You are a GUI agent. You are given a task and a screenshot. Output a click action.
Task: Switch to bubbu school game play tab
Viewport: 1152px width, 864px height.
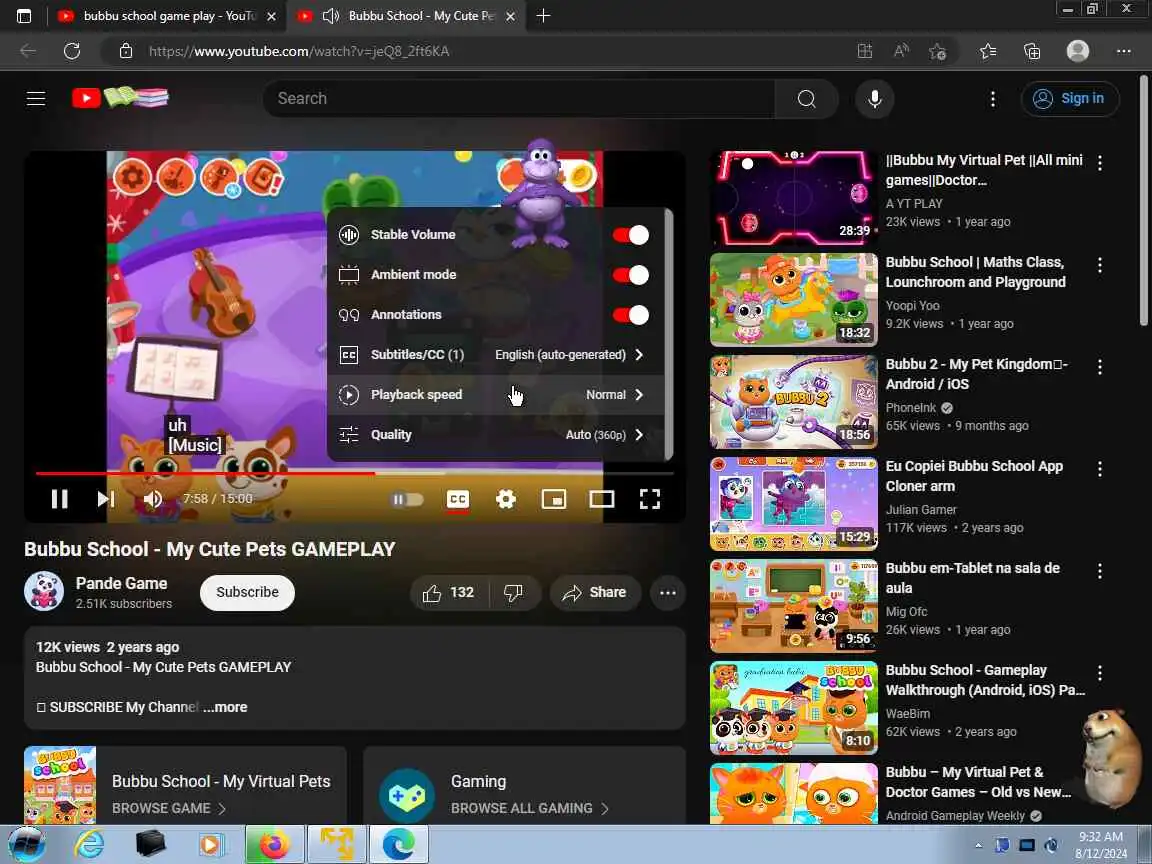(168, 15)
